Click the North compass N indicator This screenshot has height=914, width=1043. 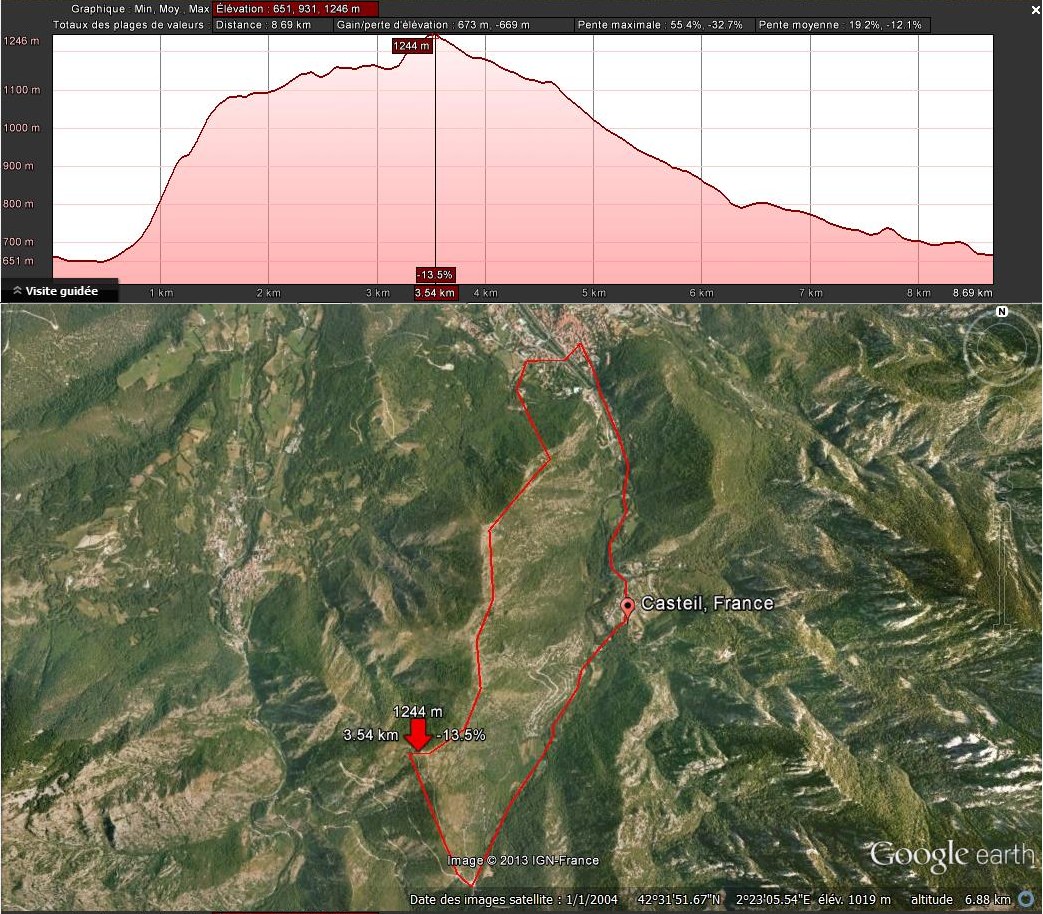(1001, 312)
